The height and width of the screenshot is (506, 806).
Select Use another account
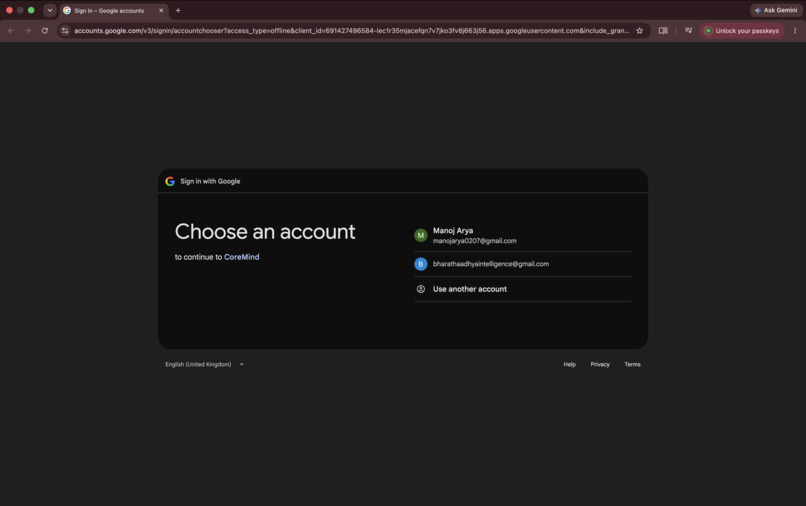[x=522, y=289]
